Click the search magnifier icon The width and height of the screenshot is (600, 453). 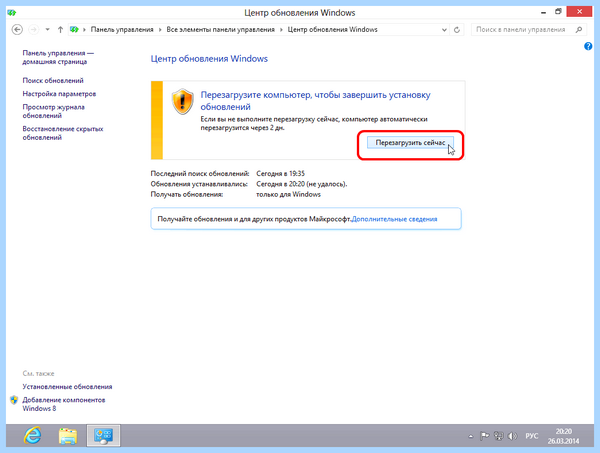click(579, 29)
